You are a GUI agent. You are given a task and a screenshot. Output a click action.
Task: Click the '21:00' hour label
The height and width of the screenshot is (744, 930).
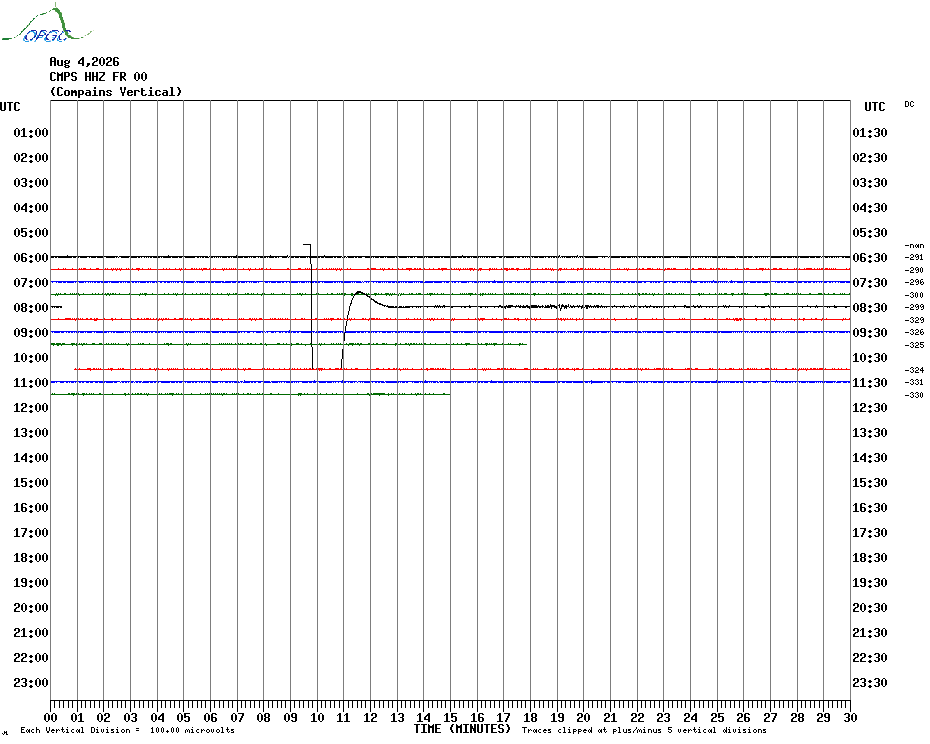31,632
